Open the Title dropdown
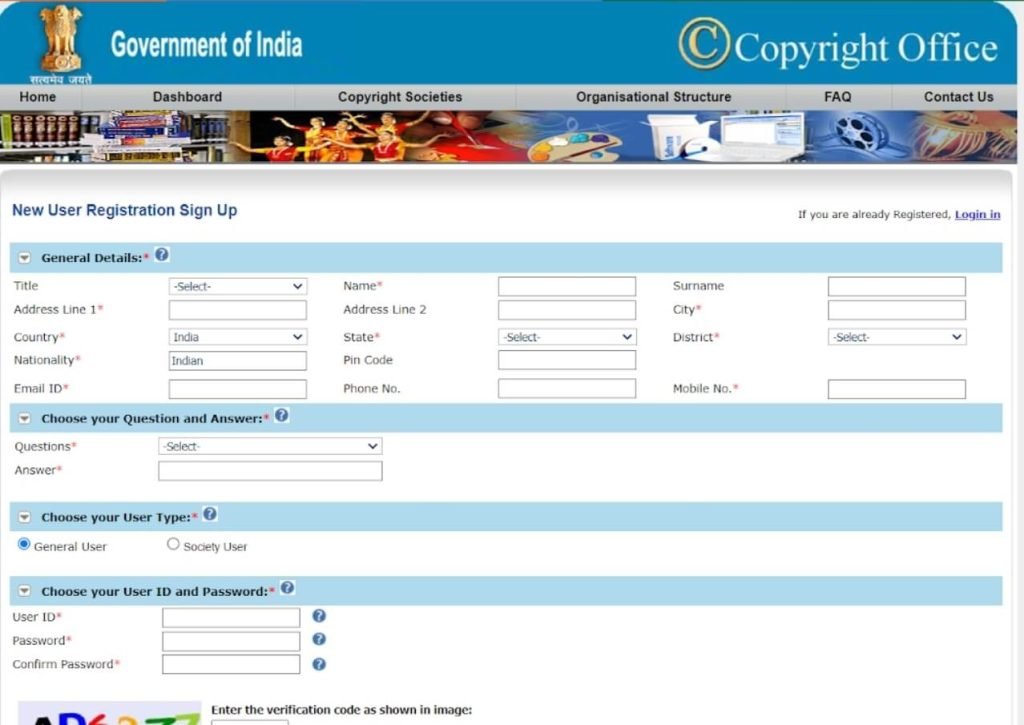 coord(238,286)
